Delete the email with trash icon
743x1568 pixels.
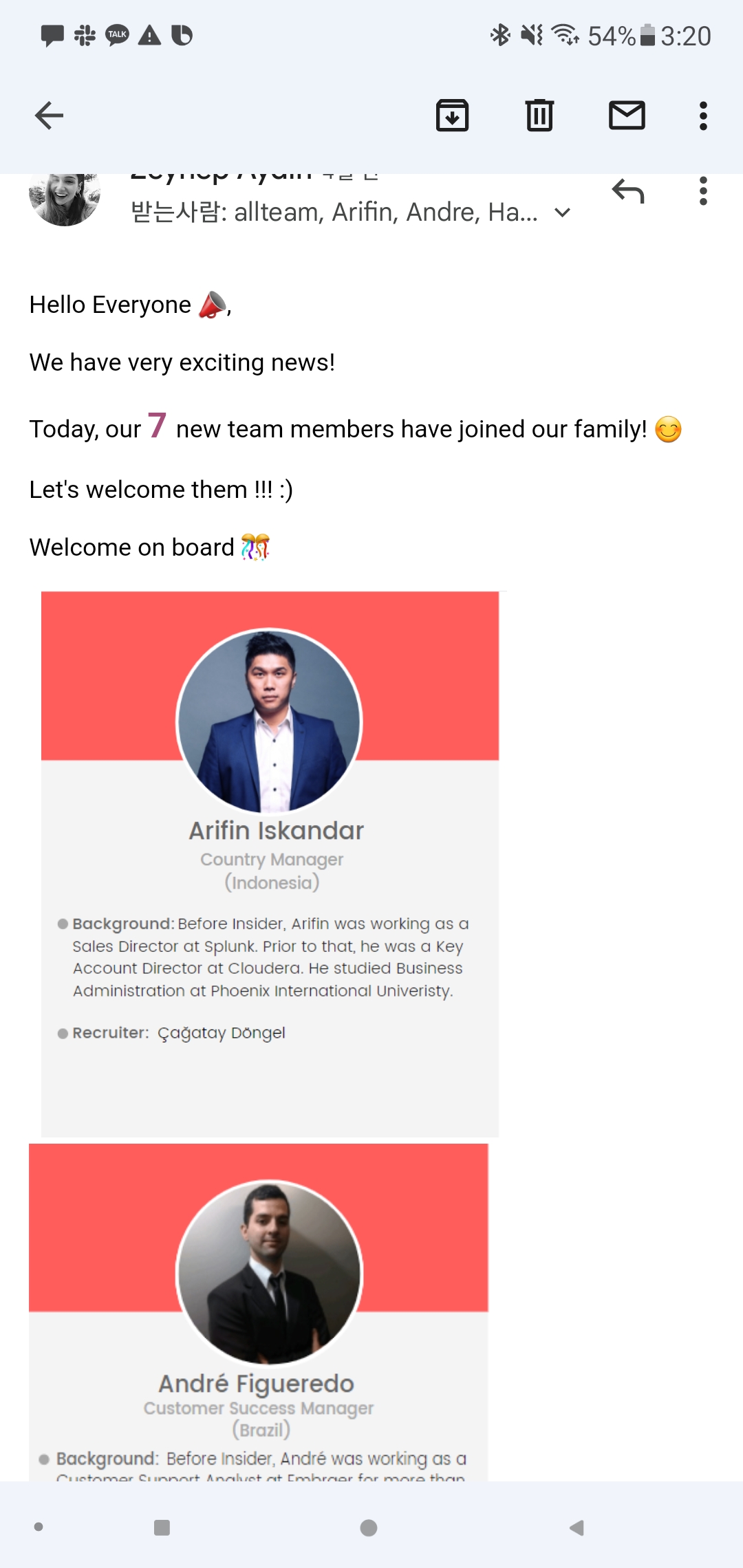539,116
